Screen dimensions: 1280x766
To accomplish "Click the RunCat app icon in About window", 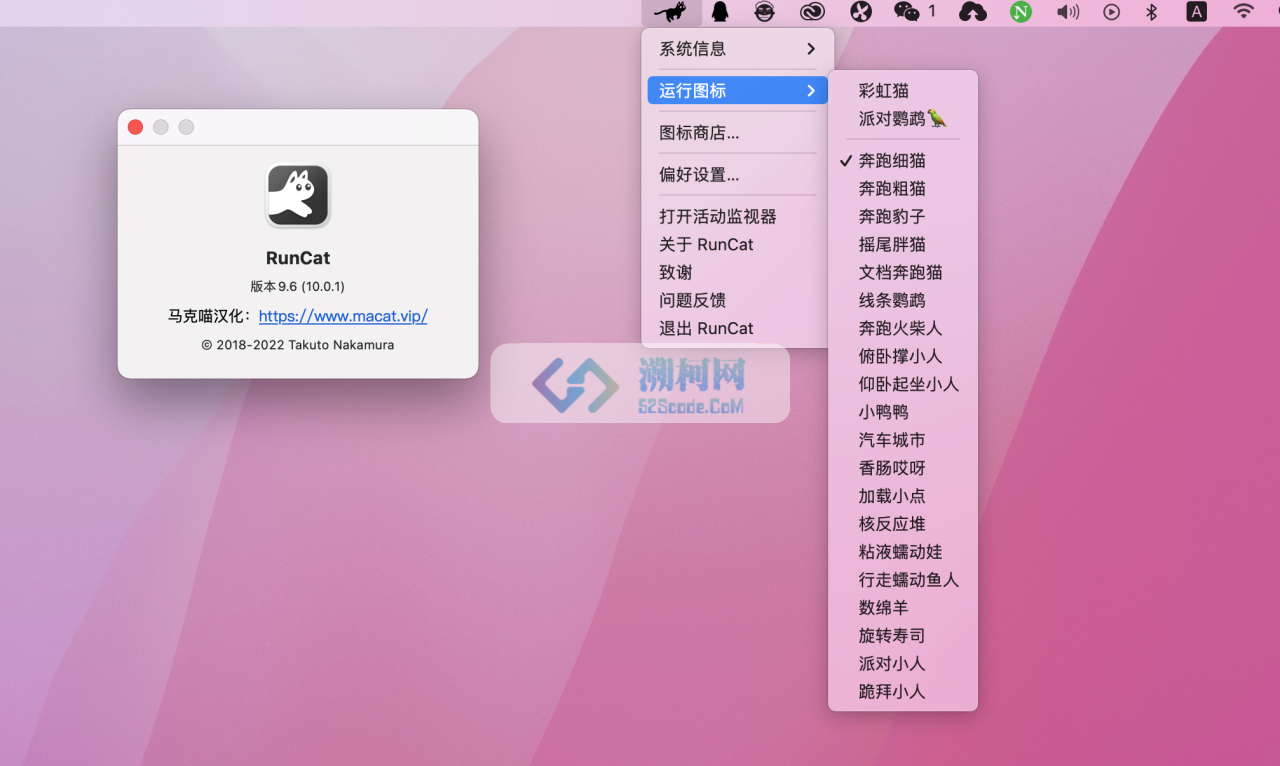I will (x=298, y=195).
